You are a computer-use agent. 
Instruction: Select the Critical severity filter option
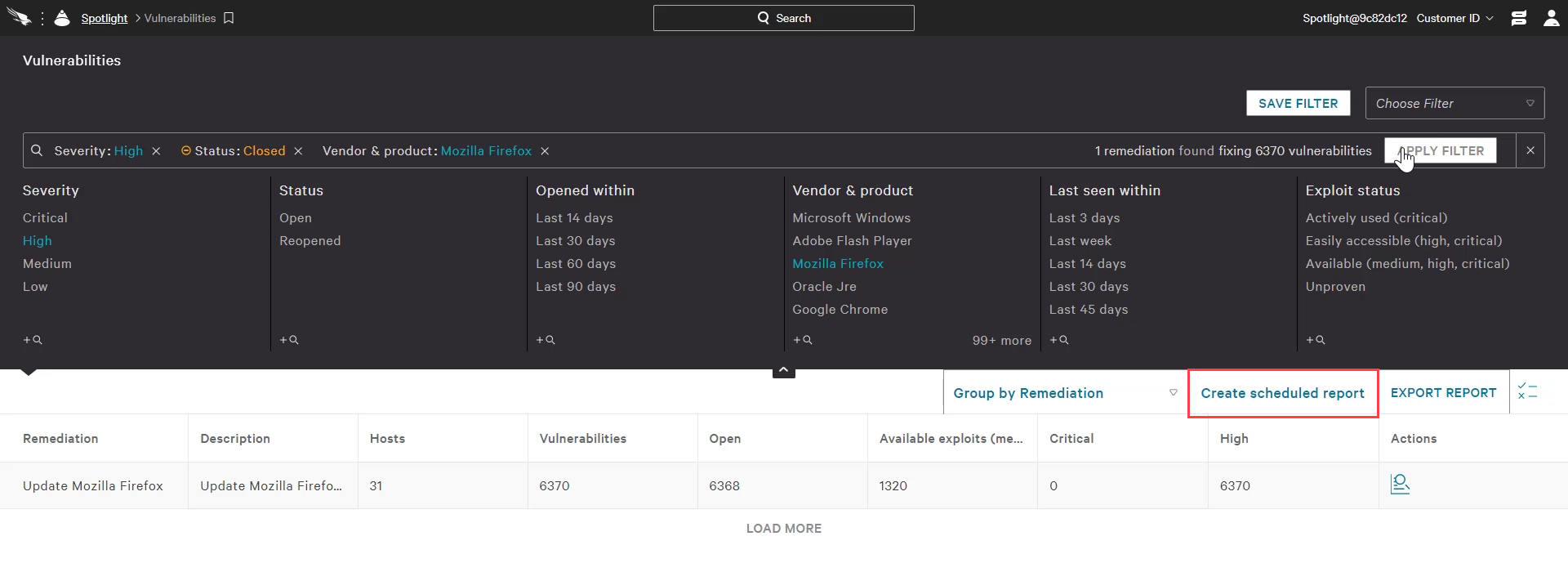tap(45, 218)
